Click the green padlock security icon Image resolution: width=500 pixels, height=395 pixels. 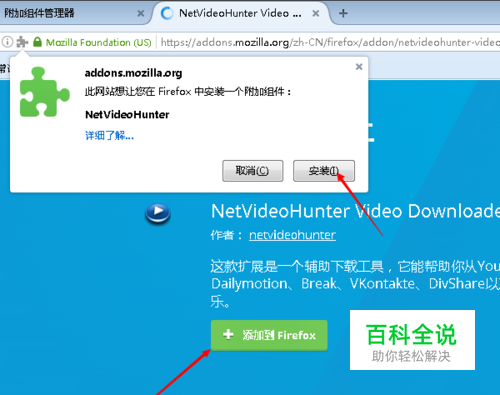pyautogui.click(x=37, y=42)
